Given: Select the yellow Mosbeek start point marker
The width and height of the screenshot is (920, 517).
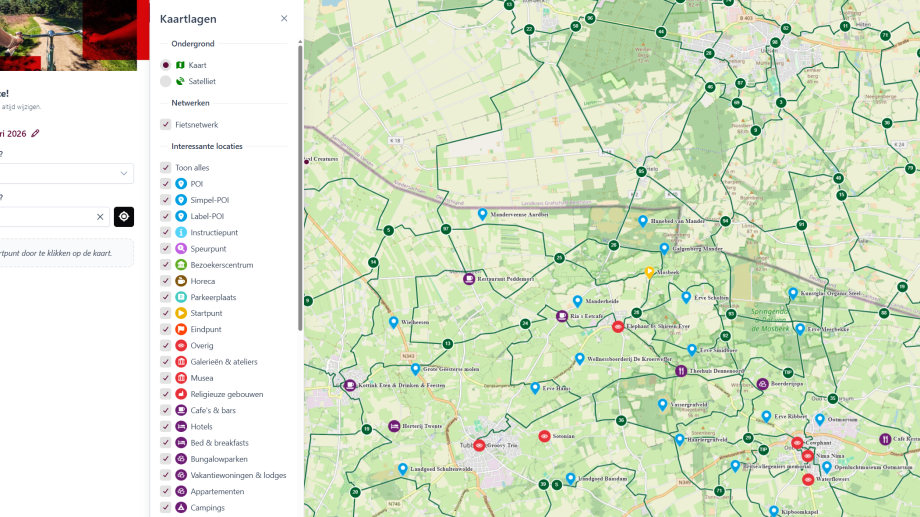Looking at the screenshot, I should pos(649,271).
